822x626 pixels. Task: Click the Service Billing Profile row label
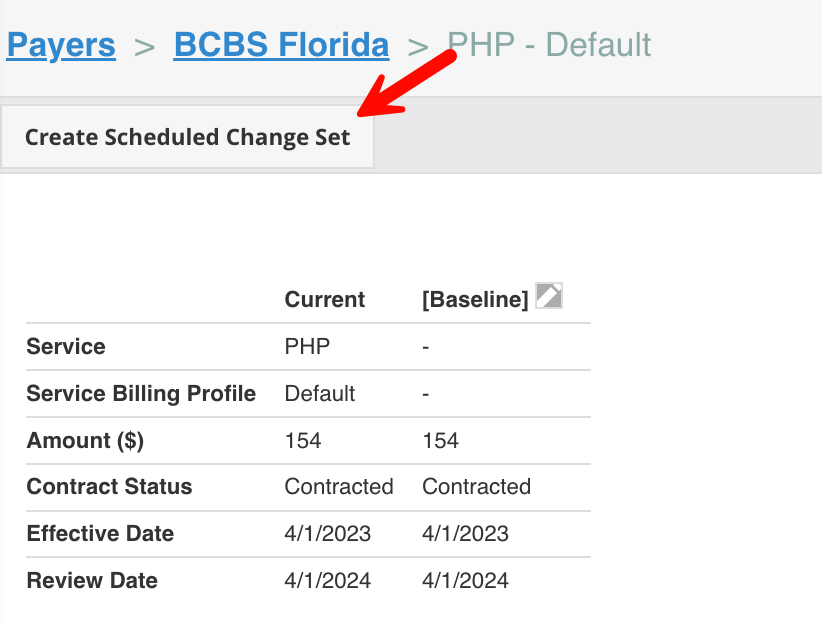[x=141, y=394]
